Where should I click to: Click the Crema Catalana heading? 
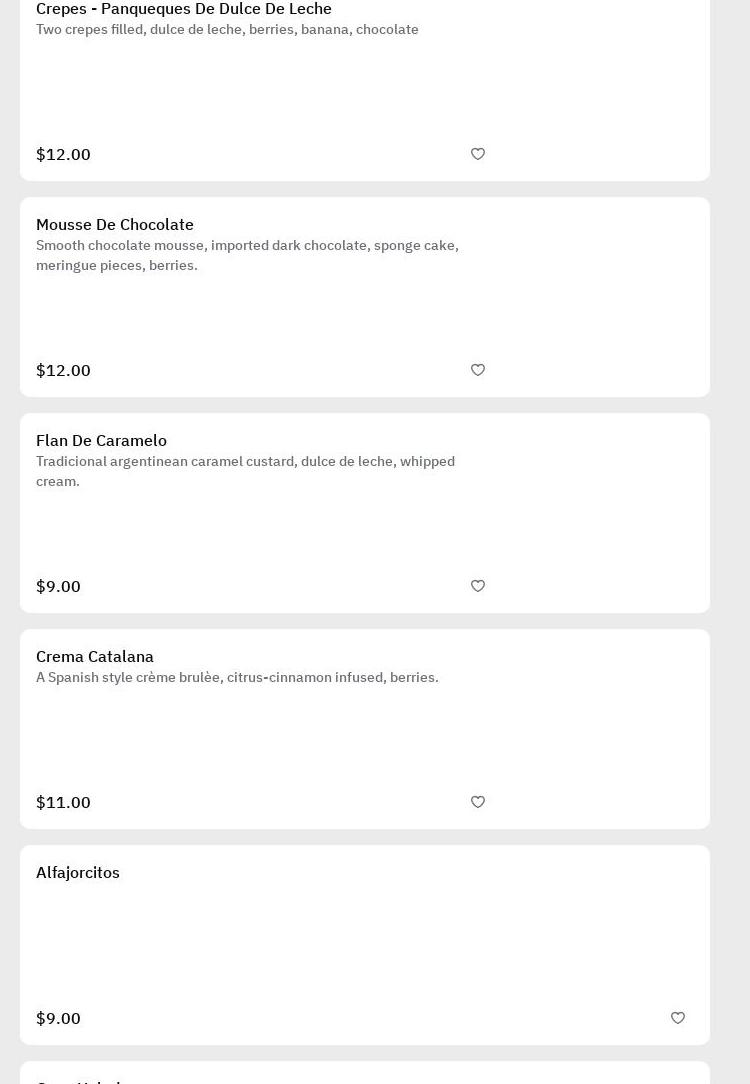(95, 657)
